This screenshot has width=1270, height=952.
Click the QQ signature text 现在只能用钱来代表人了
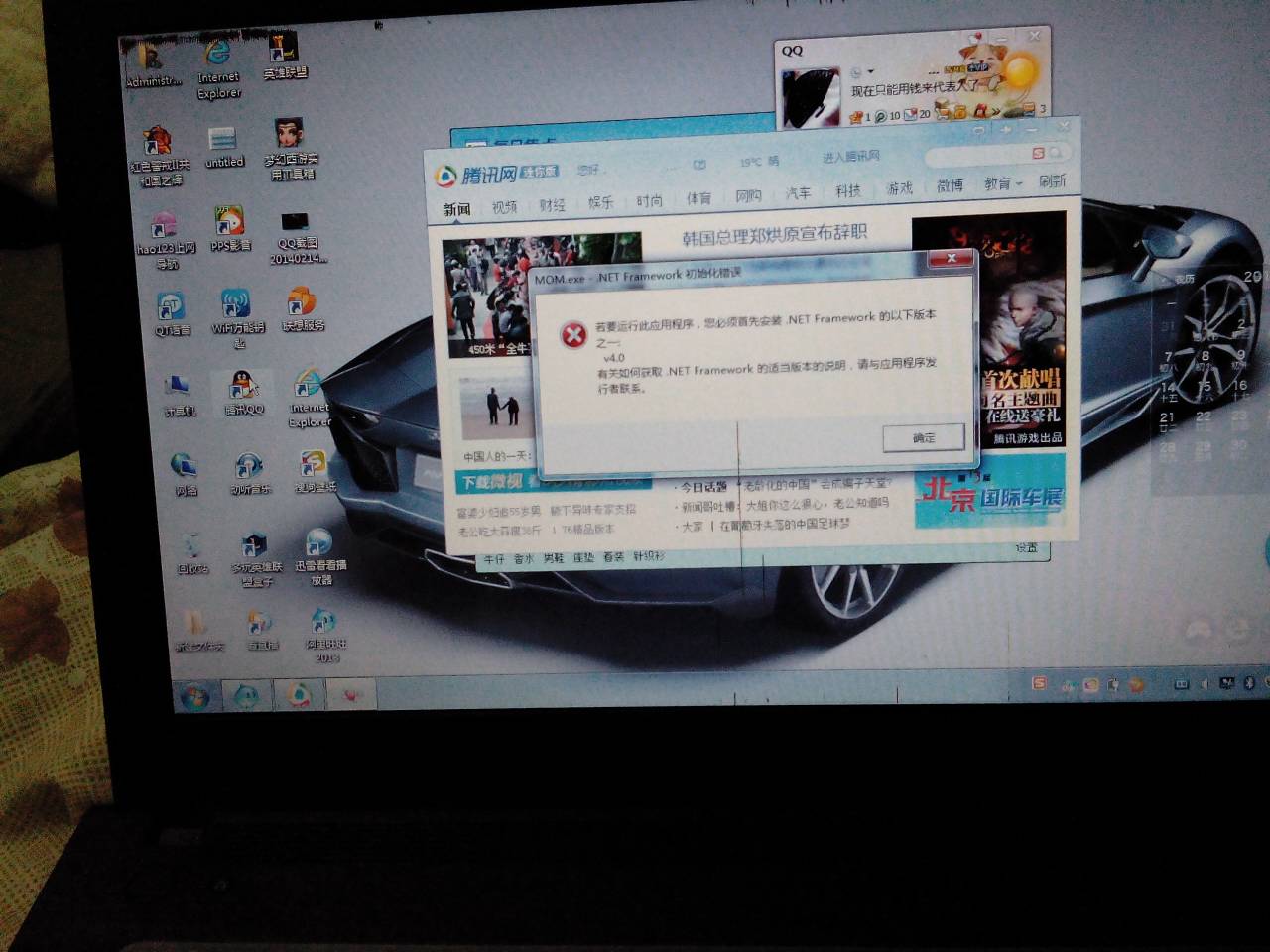click(915, 89)
